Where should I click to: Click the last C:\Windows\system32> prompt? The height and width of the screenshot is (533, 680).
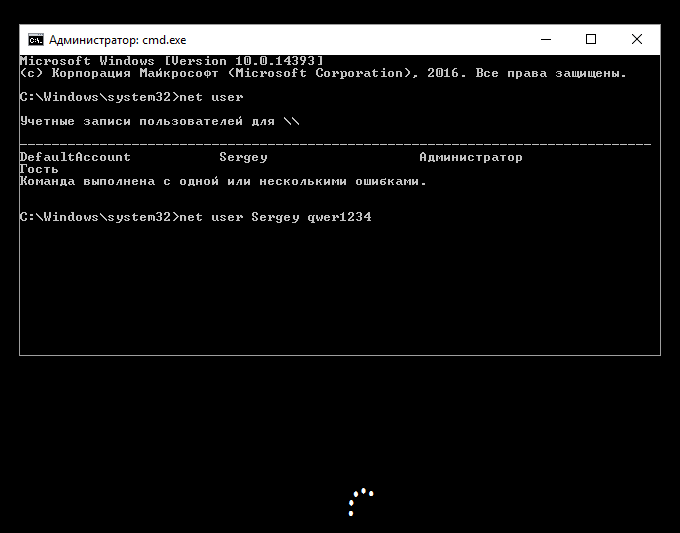99,217
